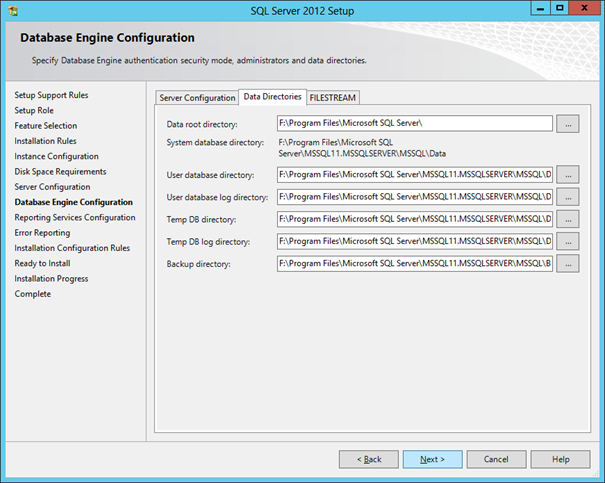The height and width of the screenshot is (483, 605).
Task: Edit the User database directory field
Action: tap(415, 175)
